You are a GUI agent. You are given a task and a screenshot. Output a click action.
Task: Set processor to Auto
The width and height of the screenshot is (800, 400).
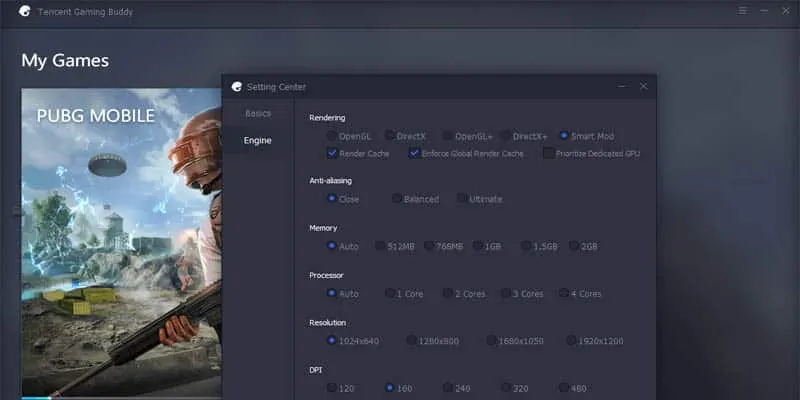click(332, 293)
